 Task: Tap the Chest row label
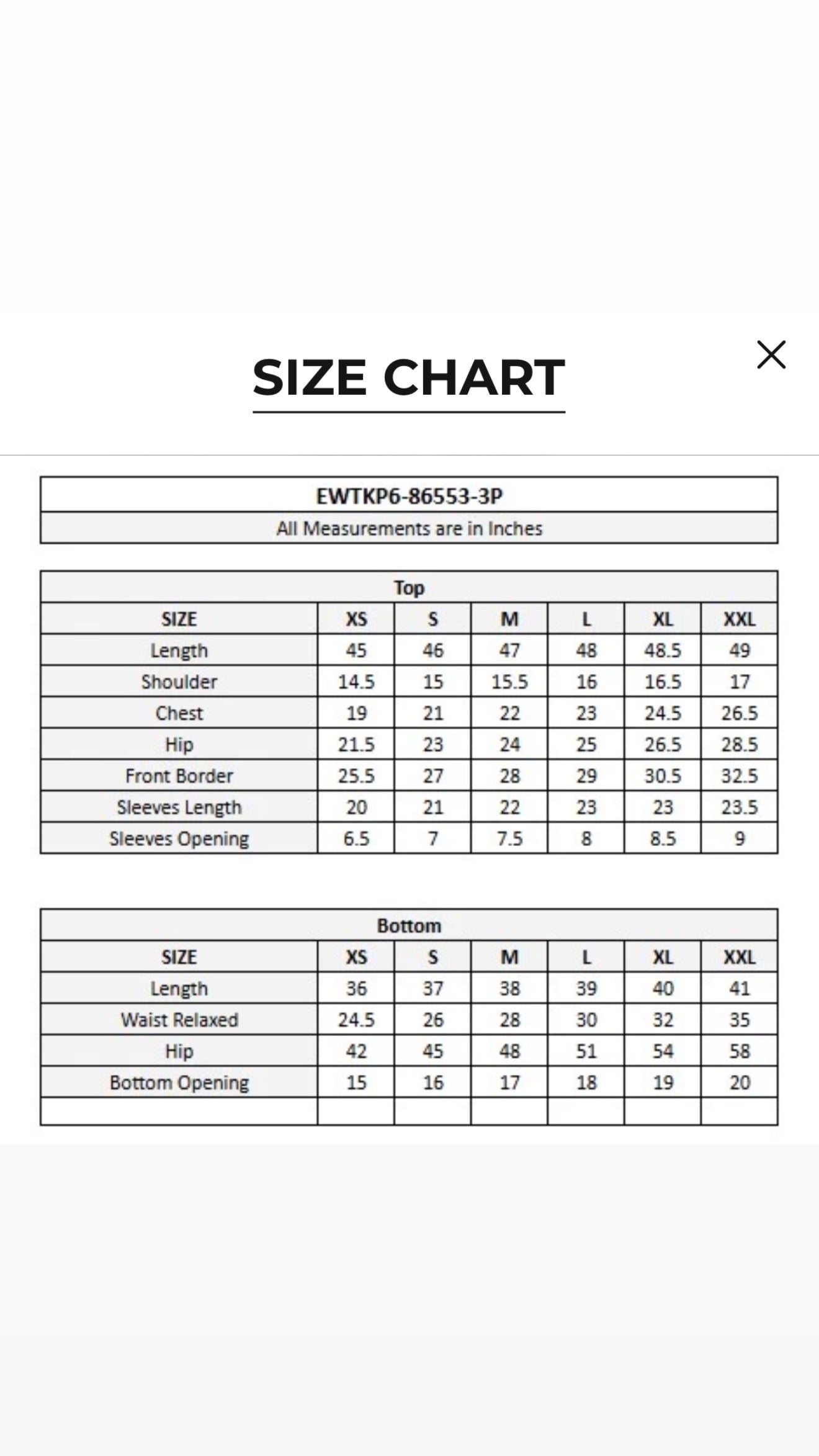pyautogui.click(x=179, y=713)
